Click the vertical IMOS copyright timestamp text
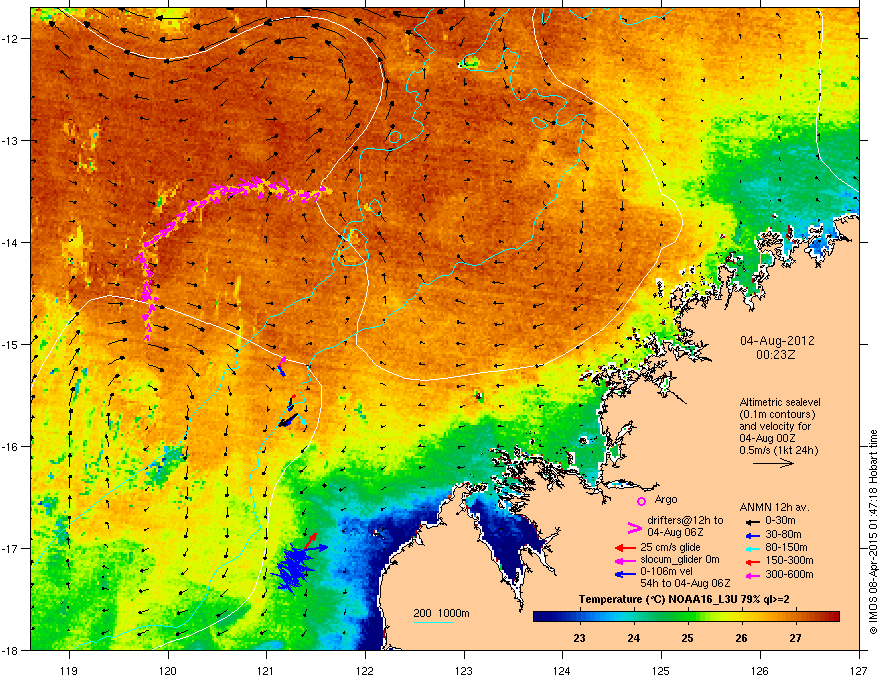 873,532
